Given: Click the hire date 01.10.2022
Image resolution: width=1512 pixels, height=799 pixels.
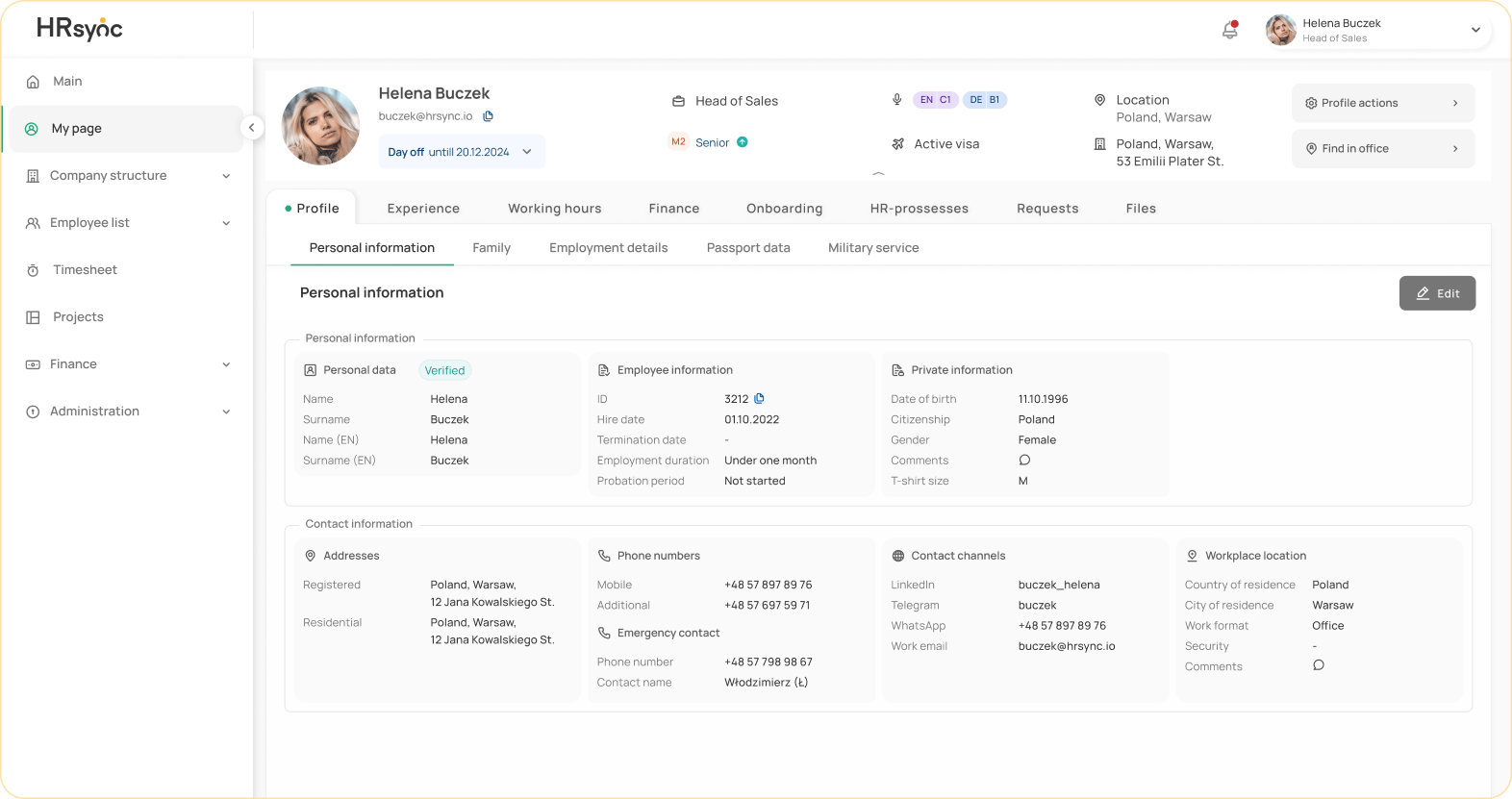Looking at the screenshot, I should [x=752, y=419].
